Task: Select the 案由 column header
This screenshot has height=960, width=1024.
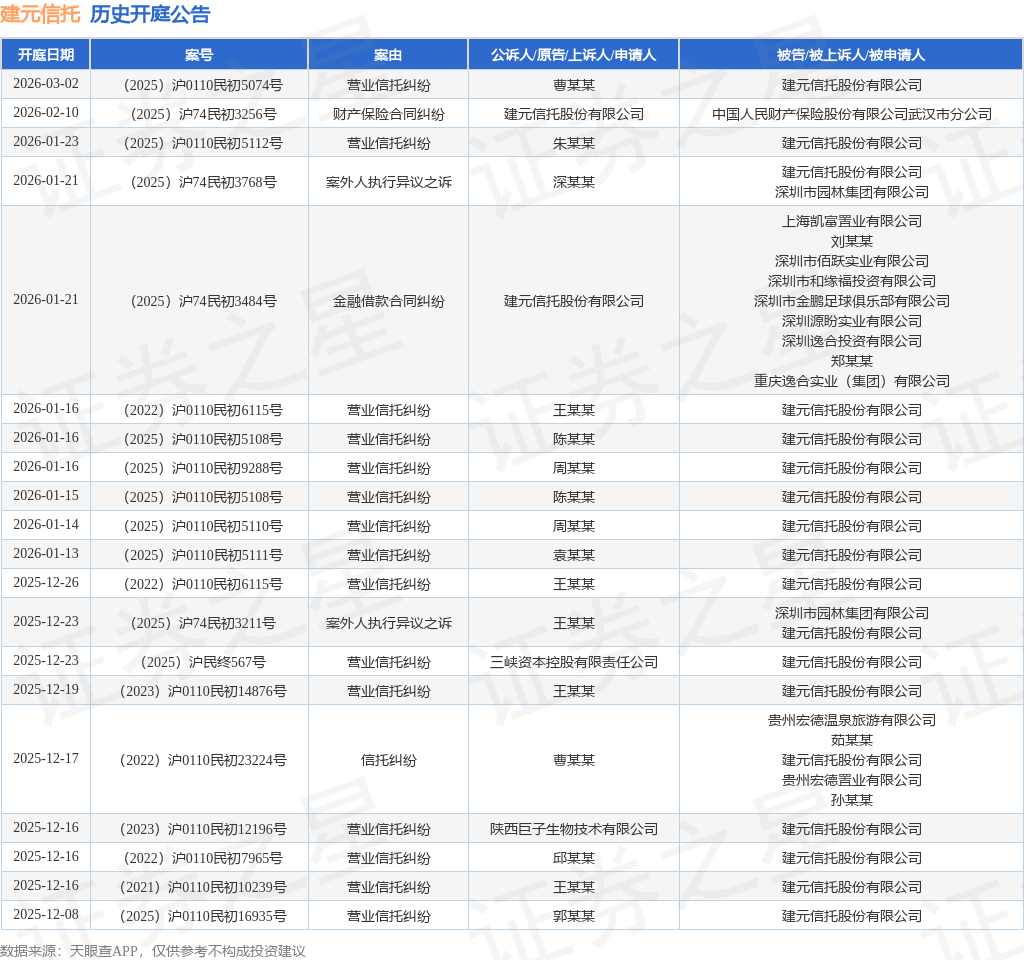Action: click(x=388, y=55)
